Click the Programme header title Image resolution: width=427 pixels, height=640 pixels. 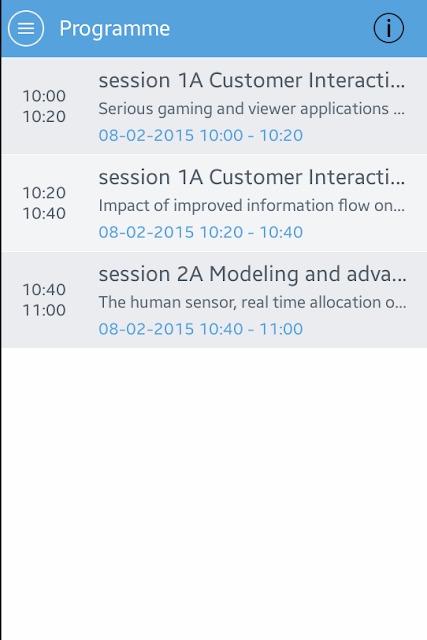coord(115,28)
